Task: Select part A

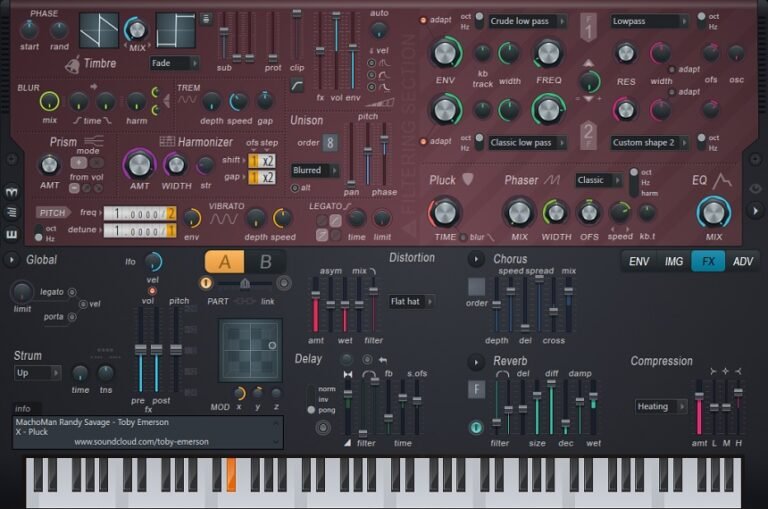Action: [225, 262]
